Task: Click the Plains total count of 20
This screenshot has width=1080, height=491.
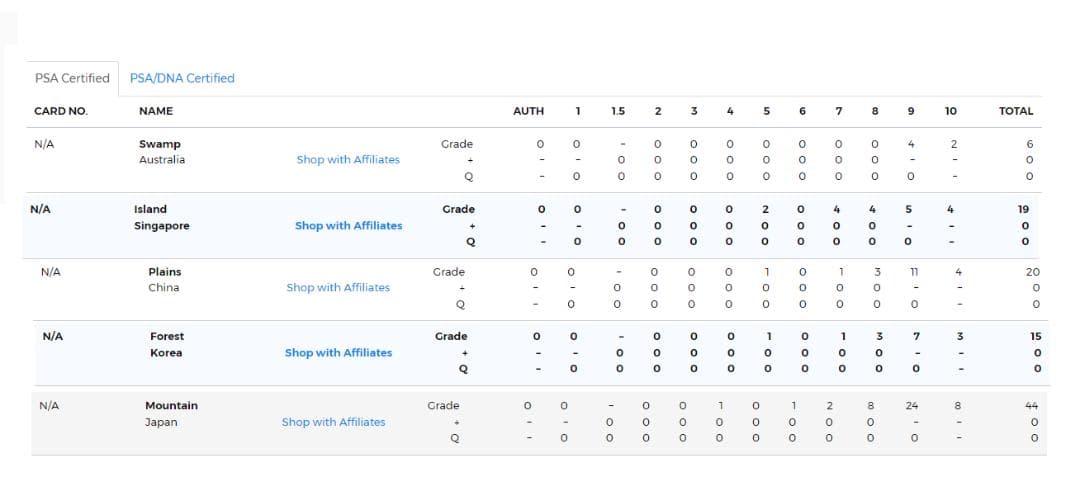Action: pos(1032,272)
